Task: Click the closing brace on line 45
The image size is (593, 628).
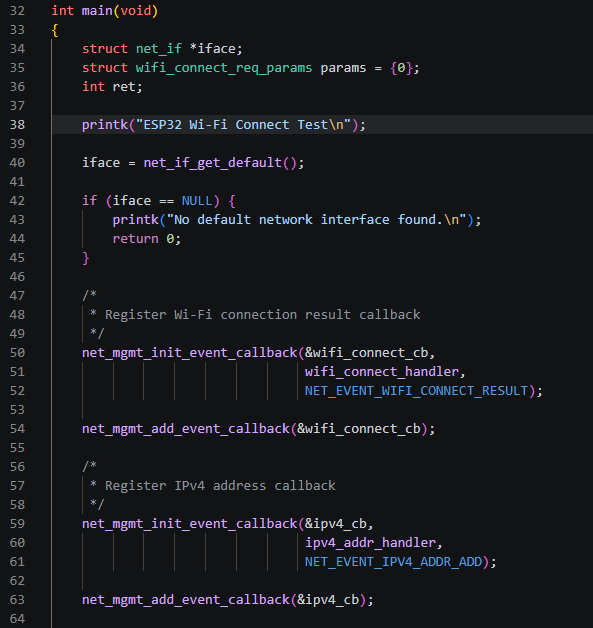Action: [x=85, y=258]
